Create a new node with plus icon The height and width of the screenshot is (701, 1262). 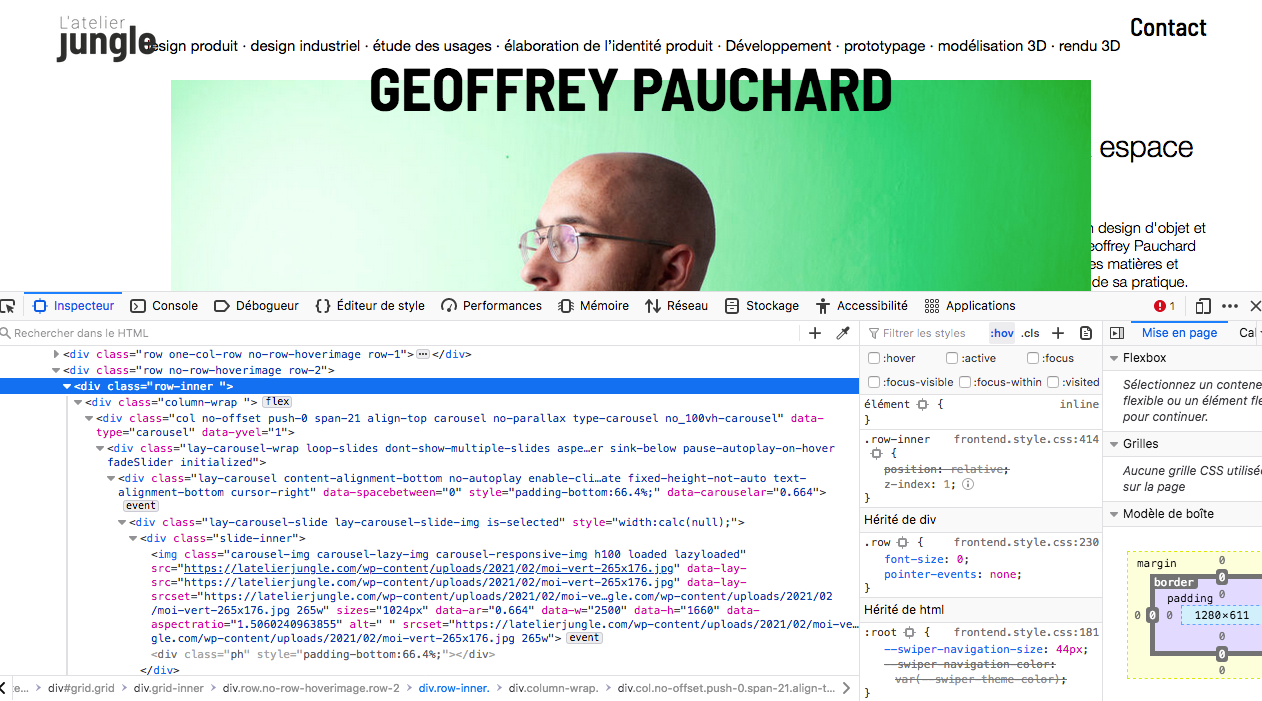(x=815, y=333)
